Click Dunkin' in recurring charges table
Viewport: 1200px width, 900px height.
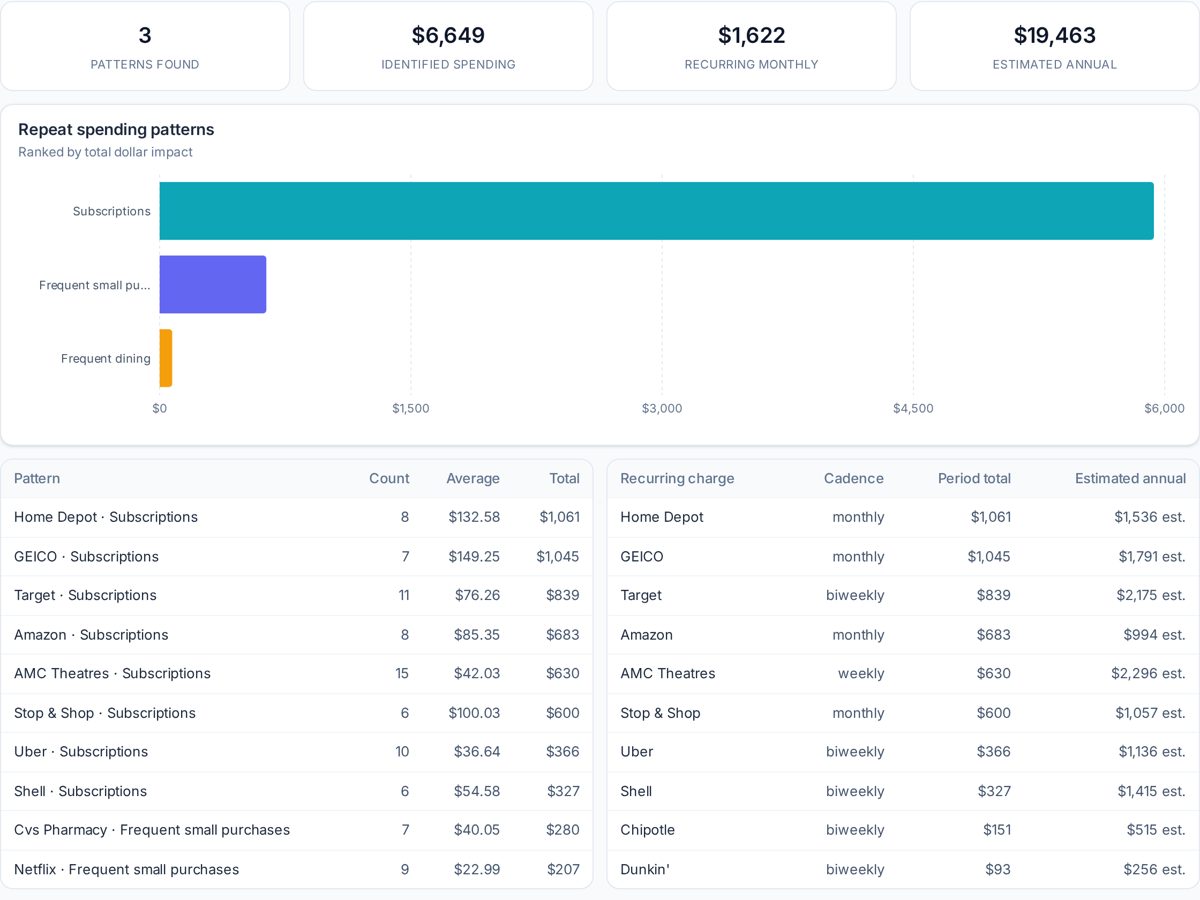pyautogui.click(x=645, y=869)
